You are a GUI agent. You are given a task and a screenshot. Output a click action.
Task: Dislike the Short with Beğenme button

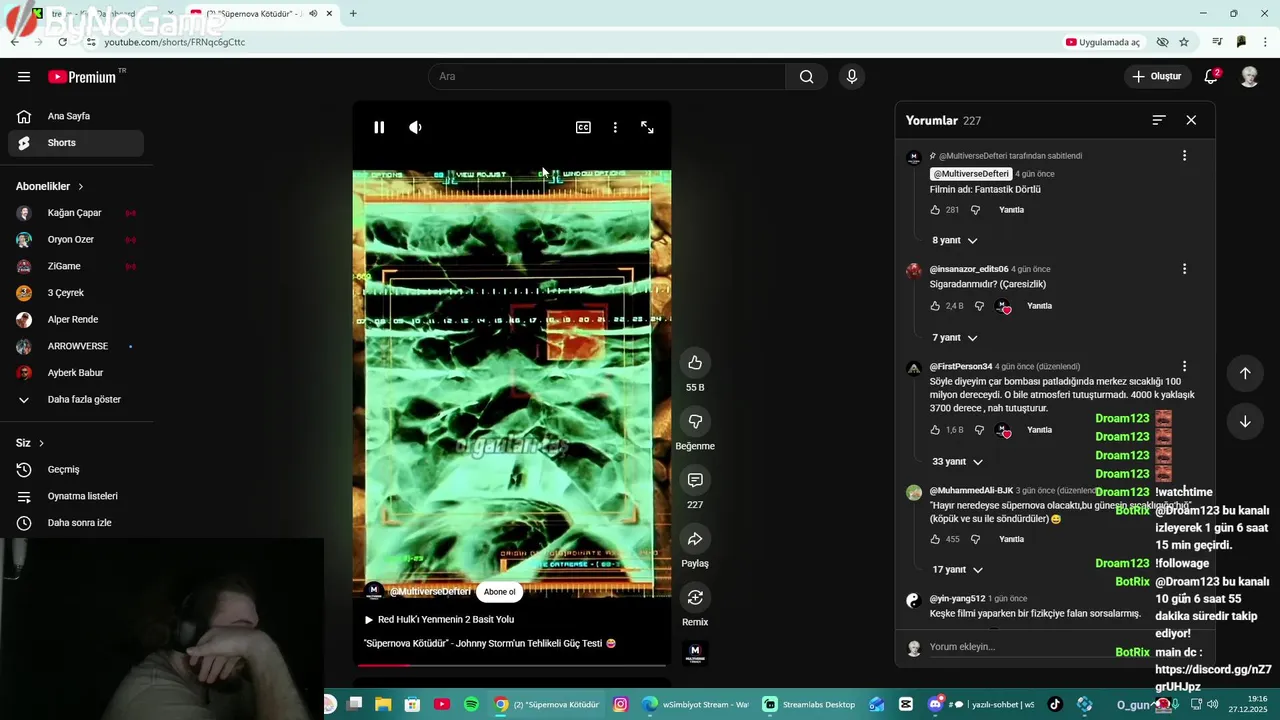pyautogui.click(x=695, y=421)
